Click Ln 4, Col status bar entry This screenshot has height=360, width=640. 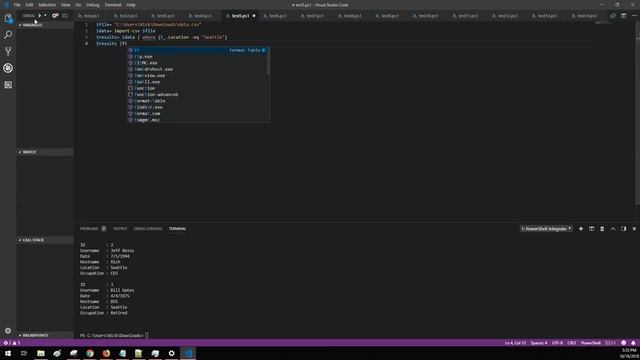516,343
